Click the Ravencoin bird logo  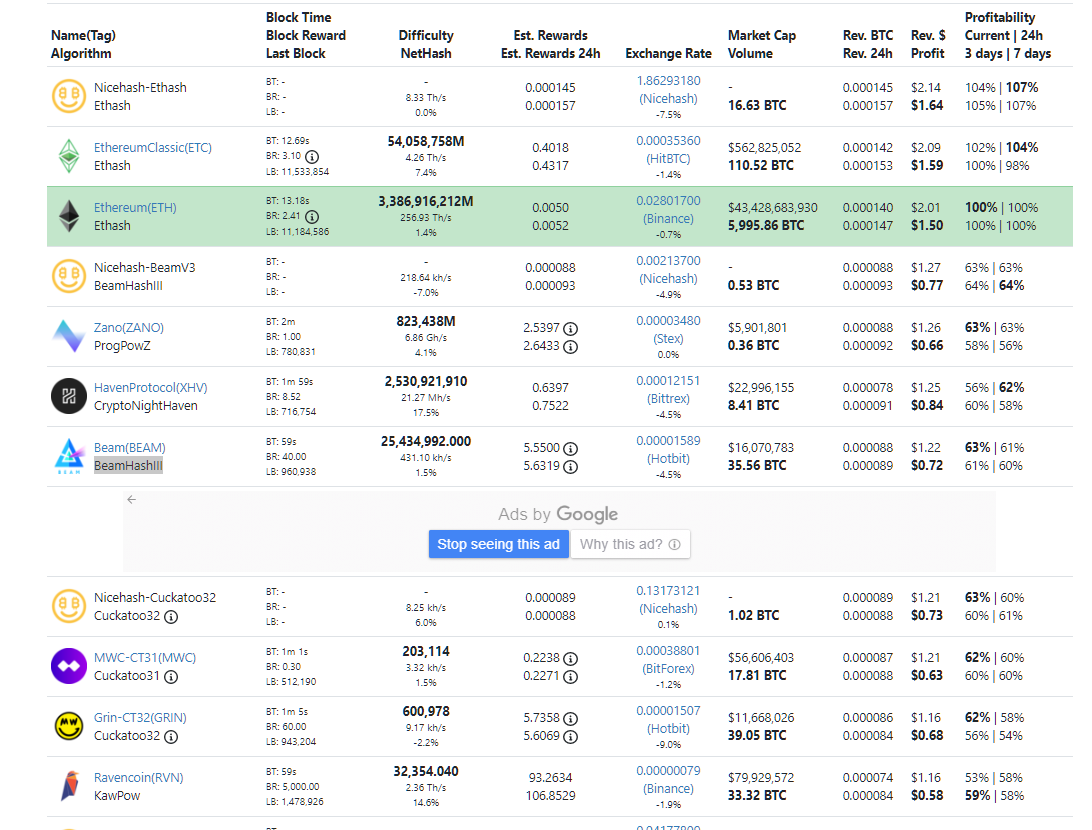(x=69, y=786)
